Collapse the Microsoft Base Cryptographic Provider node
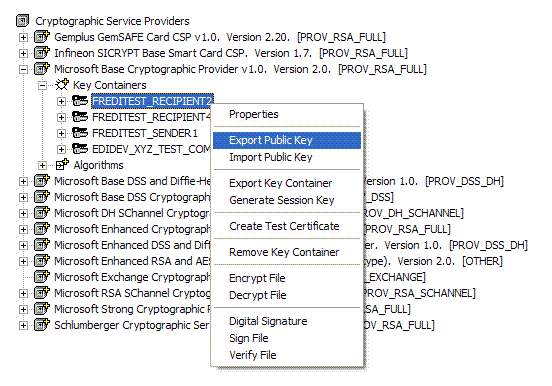The height and width of the screenshot is (386, 552). 23,69
